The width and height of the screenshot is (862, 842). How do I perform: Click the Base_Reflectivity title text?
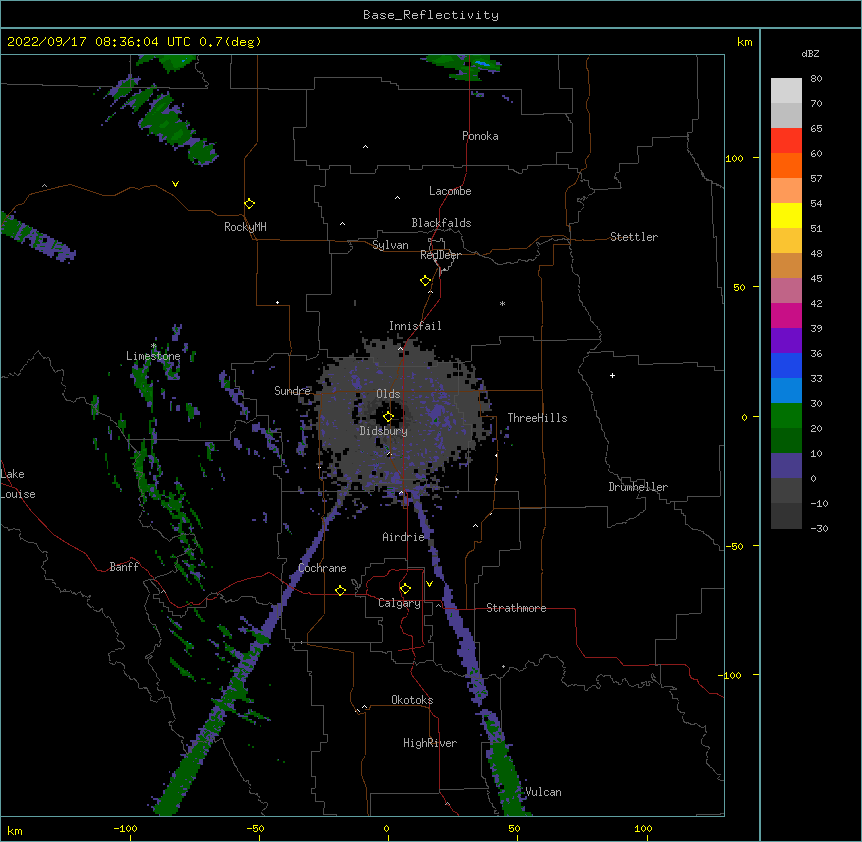coord(431,15)
